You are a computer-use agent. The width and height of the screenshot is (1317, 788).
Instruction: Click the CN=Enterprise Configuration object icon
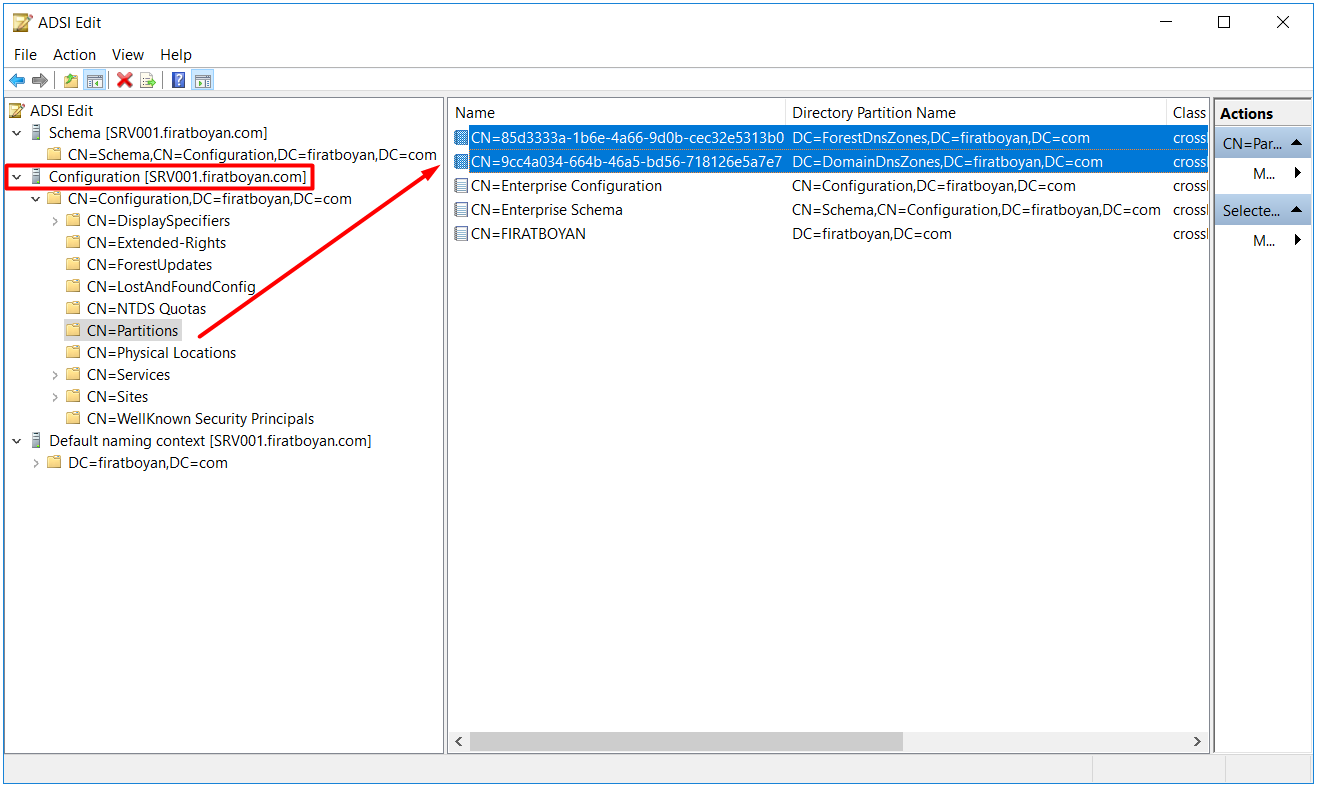click(461, 186)
